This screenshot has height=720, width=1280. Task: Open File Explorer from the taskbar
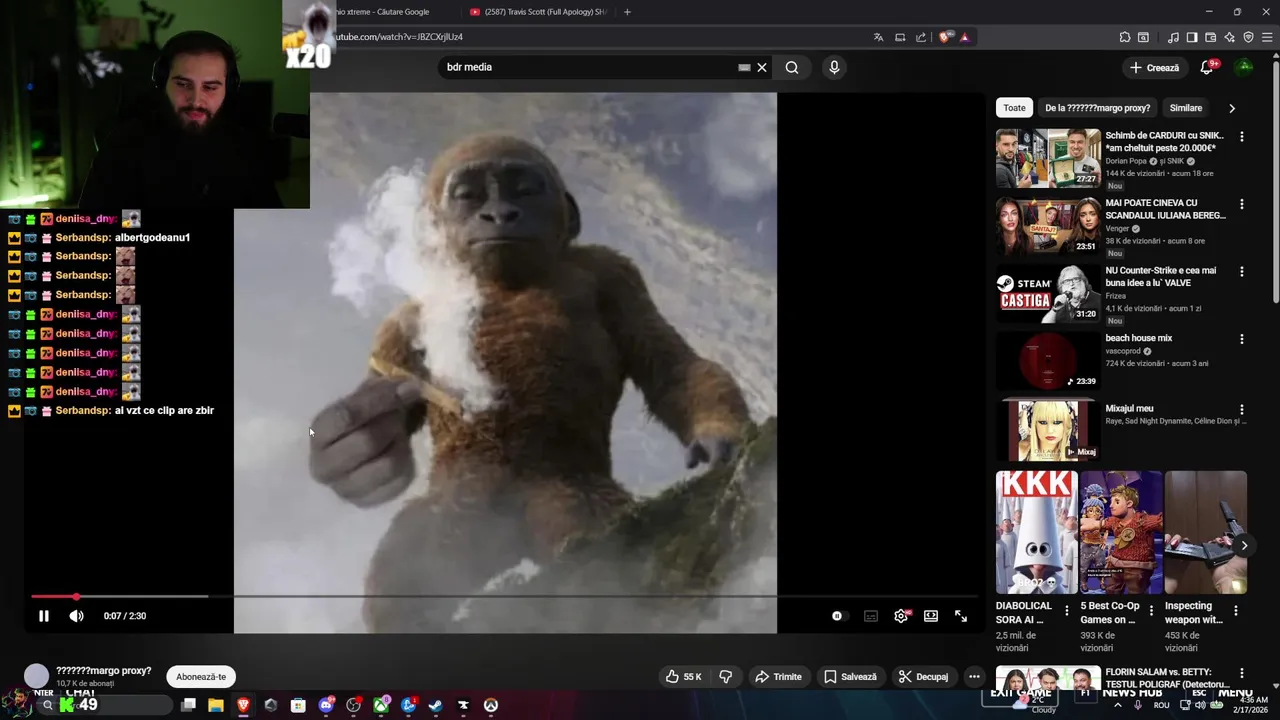pyautogui.click(x=215, y=705)
